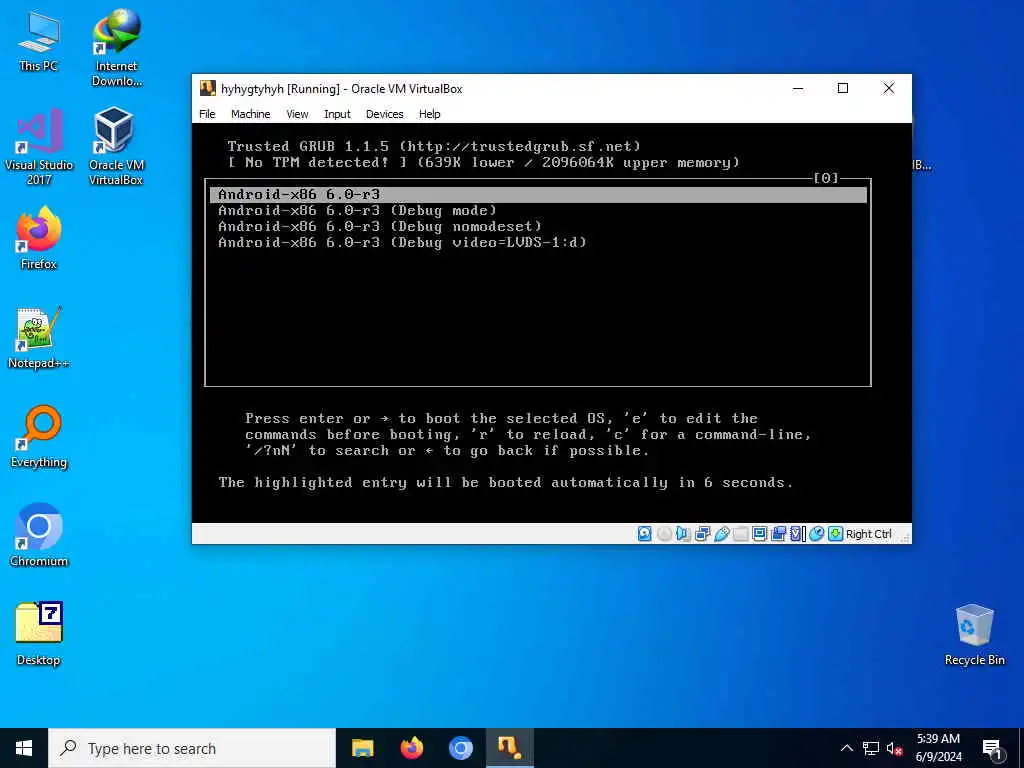Click the virtualization 'V' chip indicator in status bar
Screen dimensions: 1024x768
tap(797, 534)
